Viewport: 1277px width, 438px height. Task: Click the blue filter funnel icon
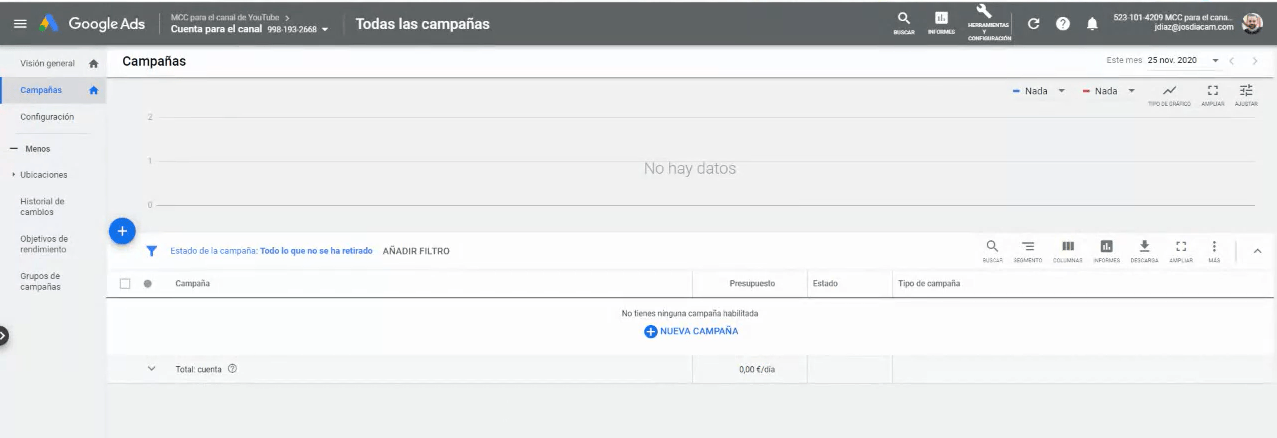[x=152, y=251]
